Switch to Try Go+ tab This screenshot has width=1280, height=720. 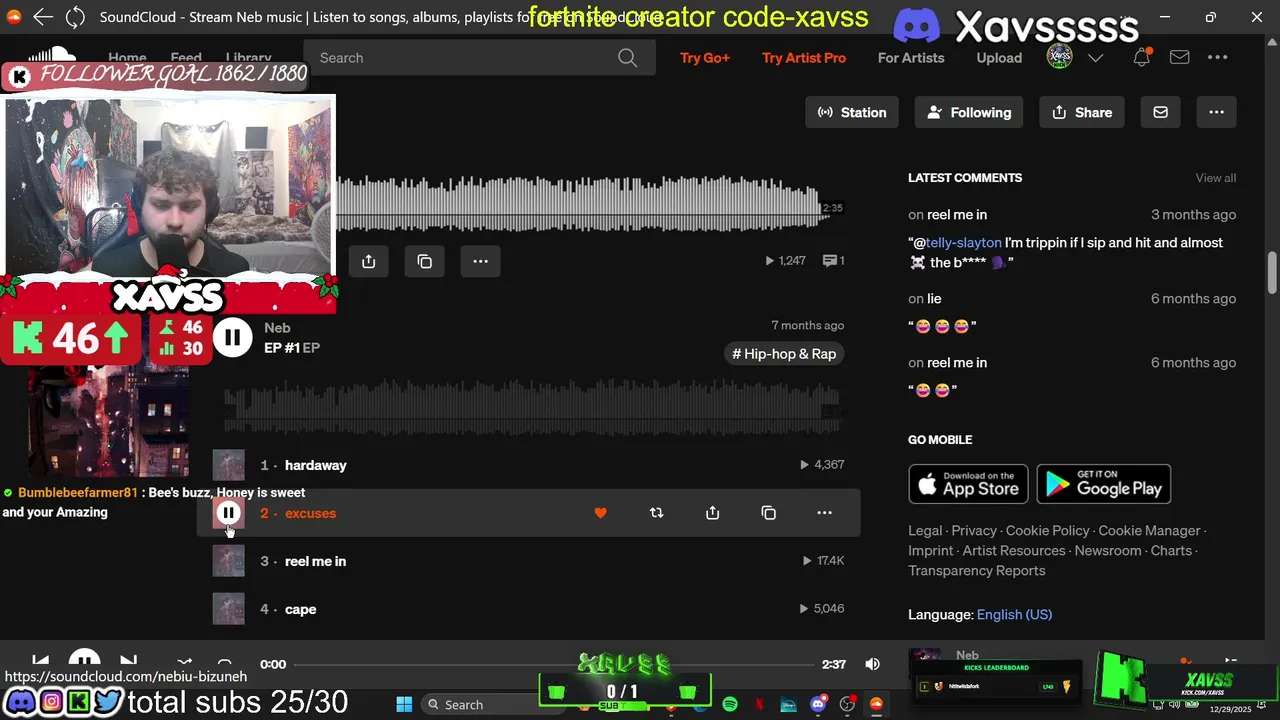705,58
